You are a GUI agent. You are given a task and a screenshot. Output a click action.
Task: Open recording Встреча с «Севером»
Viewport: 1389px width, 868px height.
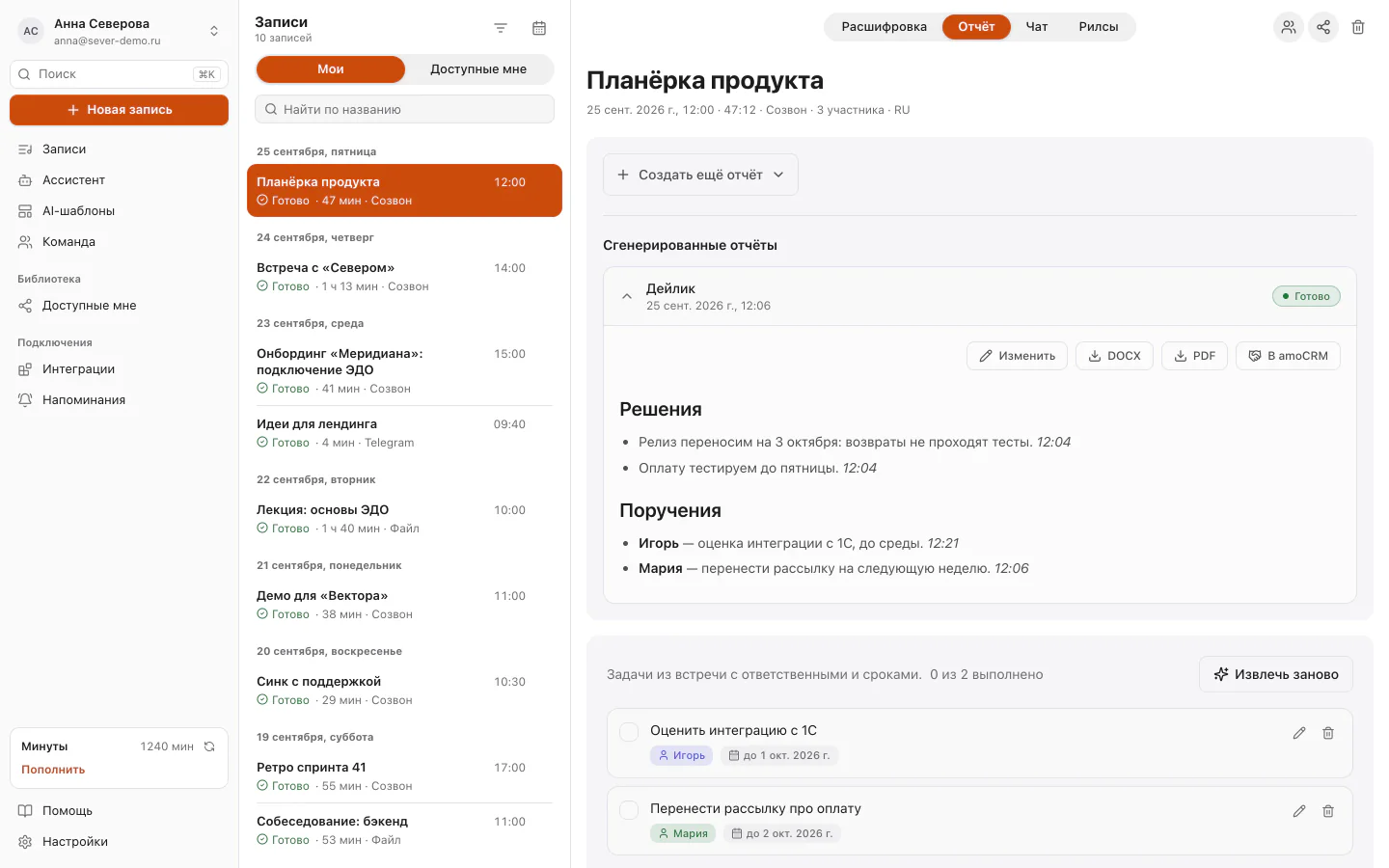coord(404,277)
